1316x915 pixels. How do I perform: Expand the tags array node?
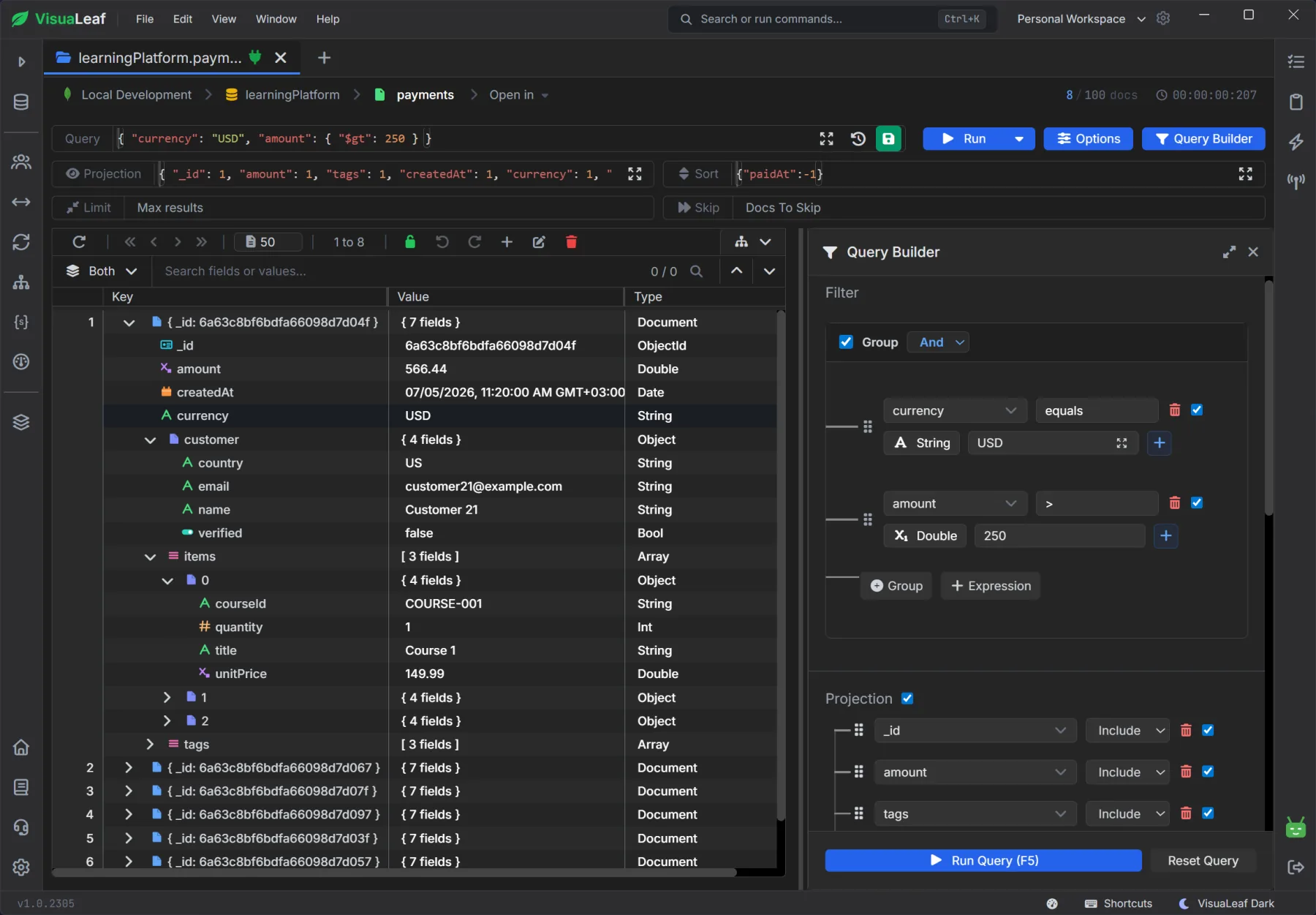tap(150, 744)
